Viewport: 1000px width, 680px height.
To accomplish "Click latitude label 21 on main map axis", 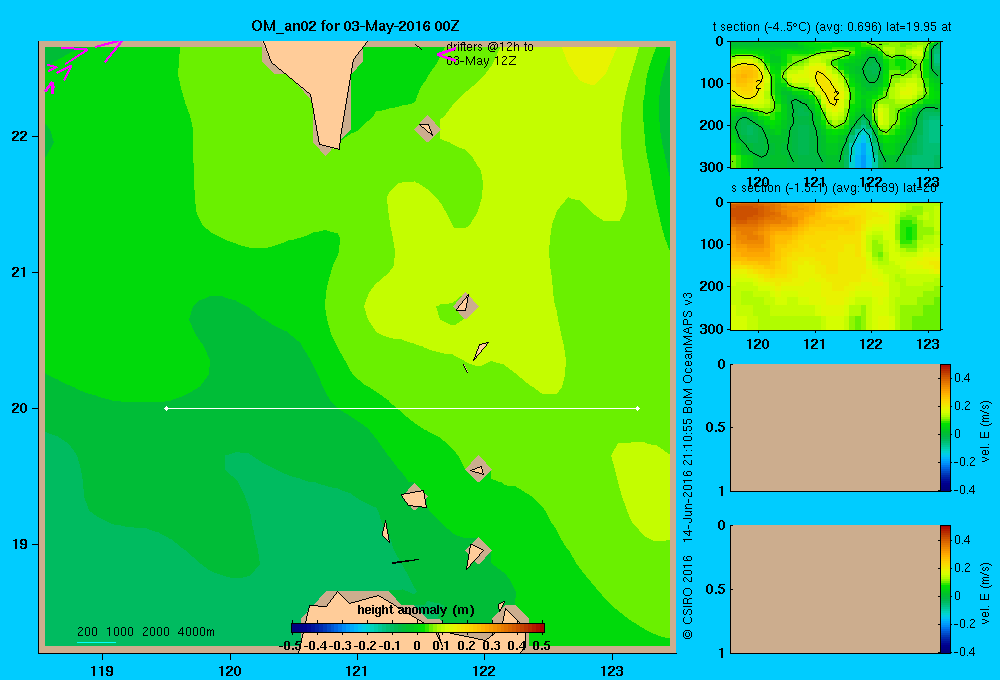I will coord(20,272).
